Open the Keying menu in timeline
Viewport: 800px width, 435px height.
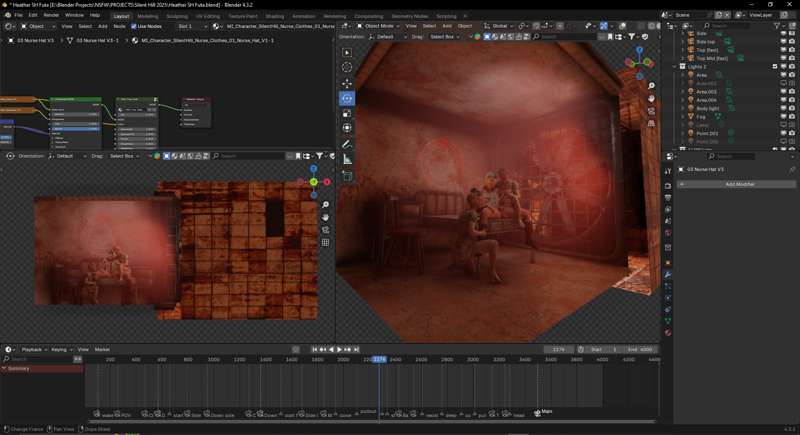point(59,349)
